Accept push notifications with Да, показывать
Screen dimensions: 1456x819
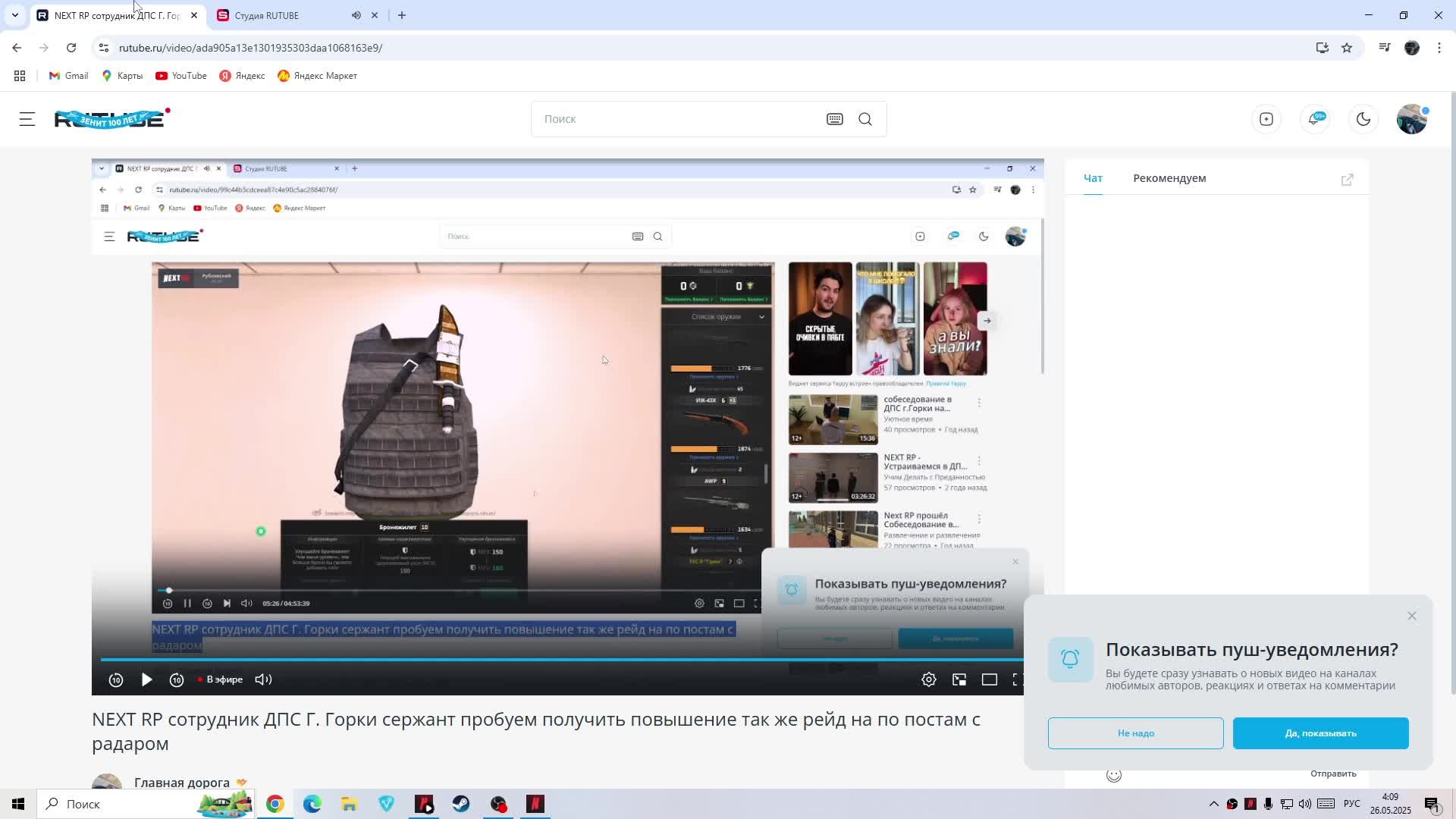[1319, 733]
